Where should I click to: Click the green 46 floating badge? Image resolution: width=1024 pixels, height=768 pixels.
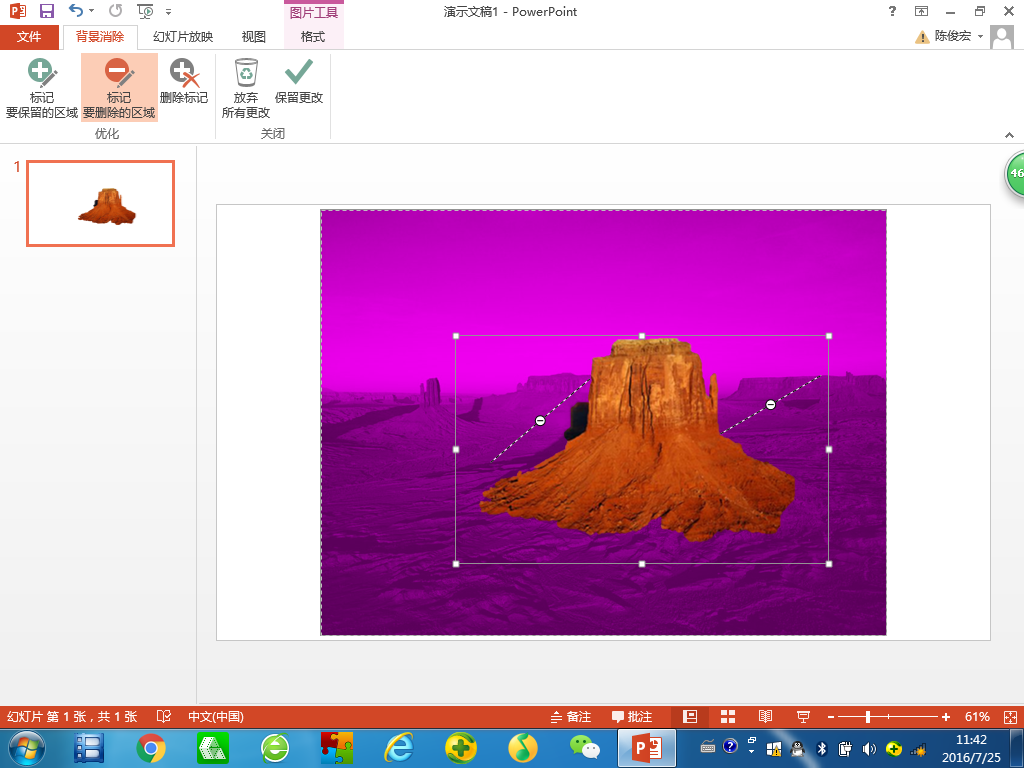1014,173
